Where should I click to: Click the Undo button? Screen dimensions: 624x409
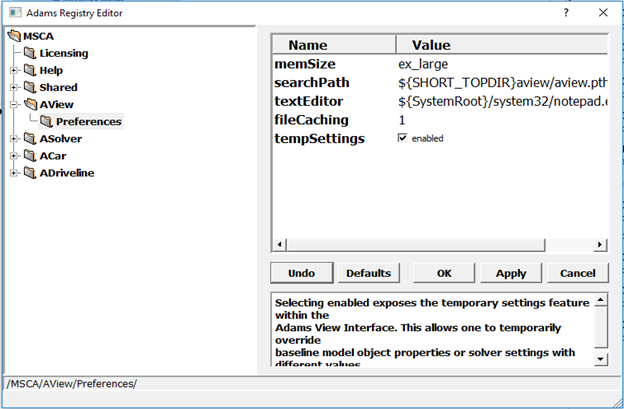[x=302, y=273]
